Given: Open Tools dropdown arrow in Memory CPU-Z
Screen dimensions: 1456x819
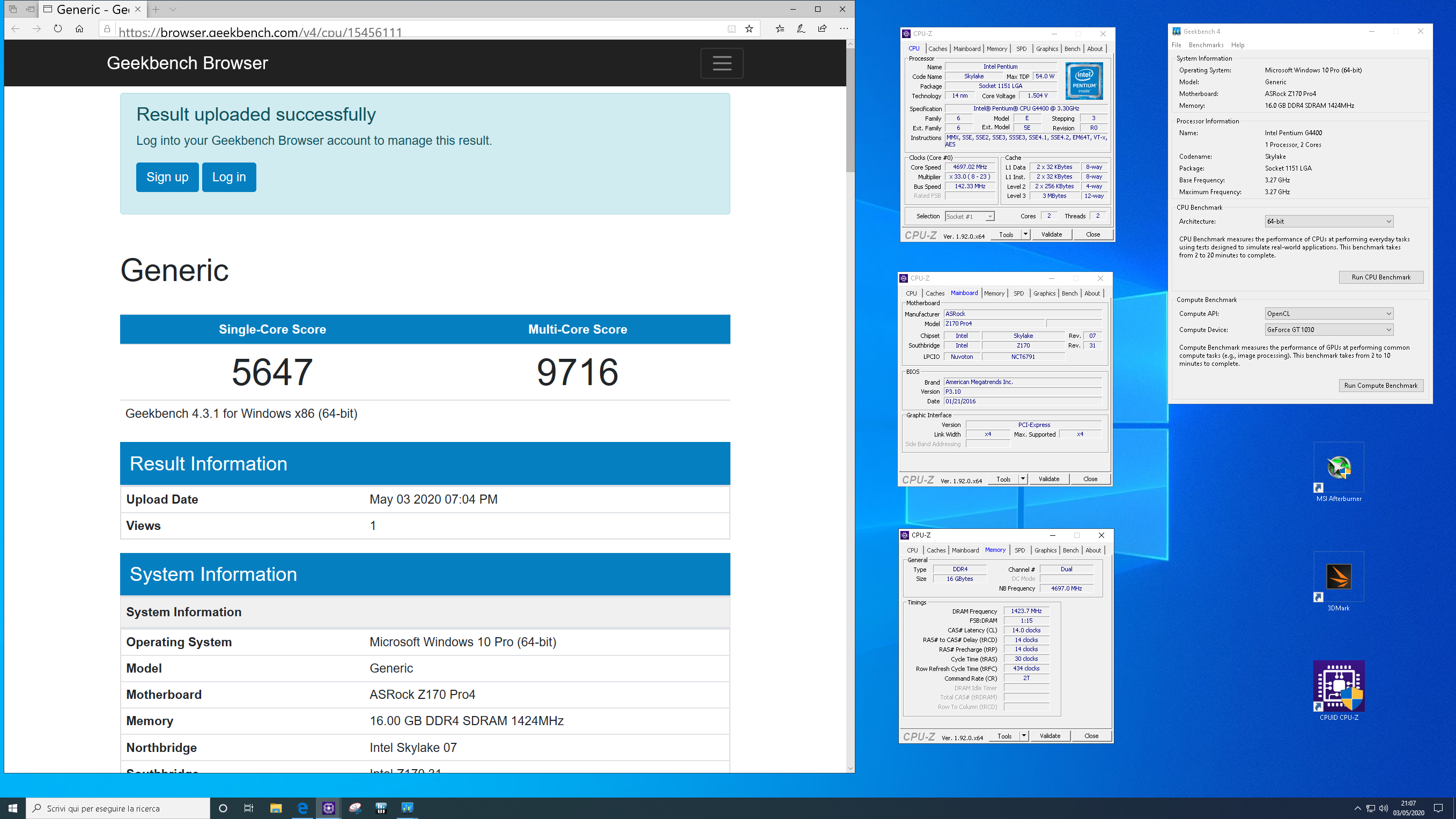Looking at the screenshot, I should (x=1024, y=735).
